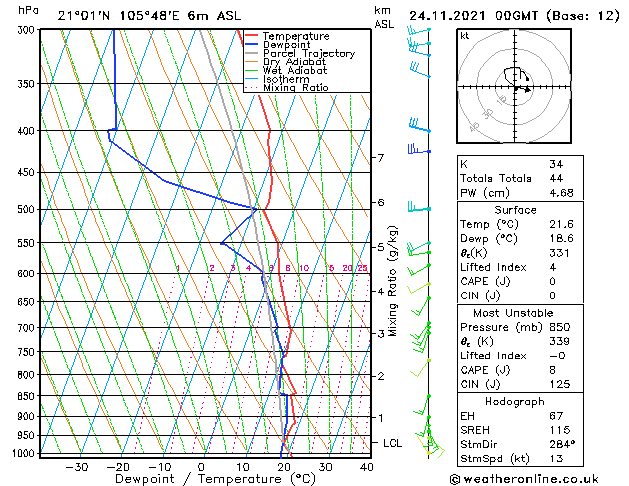Select the Parcel Trajectory legend entry
629x486 pixels.
[x=309, y=53]
